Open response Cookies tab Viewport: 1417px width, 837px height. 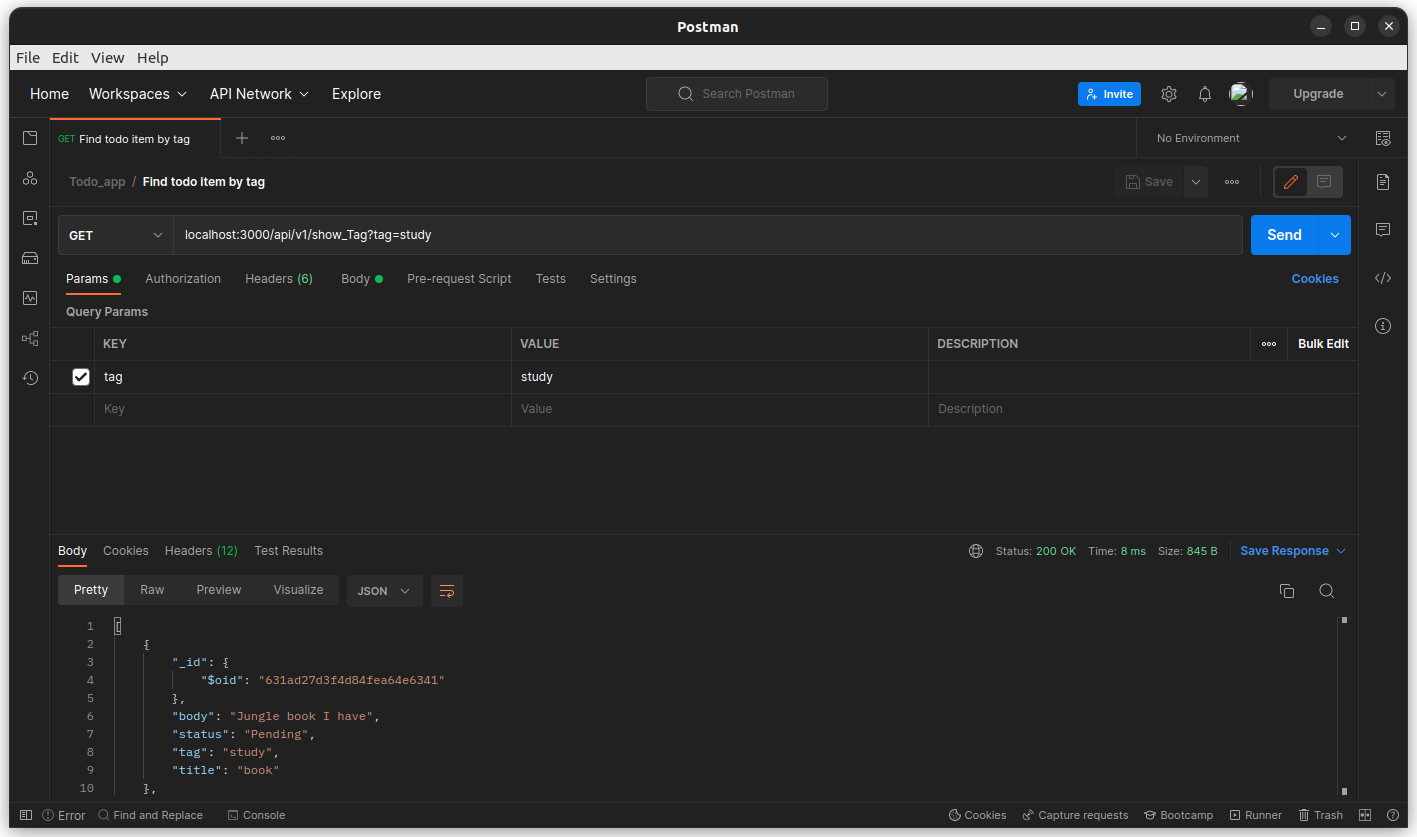coord(126,551)
